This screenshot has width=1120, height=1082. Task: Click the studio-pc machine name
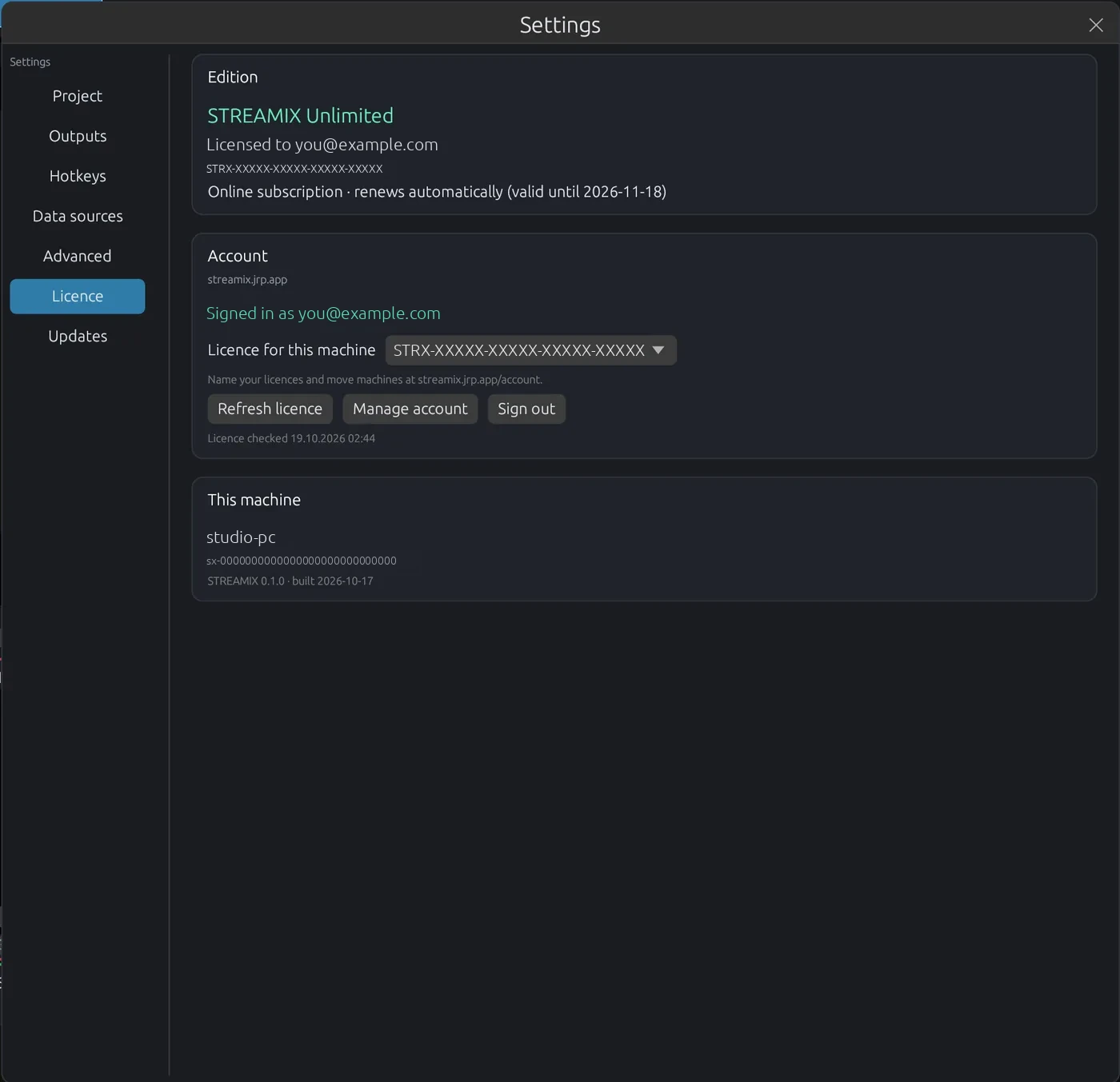[x=241, y=537]
